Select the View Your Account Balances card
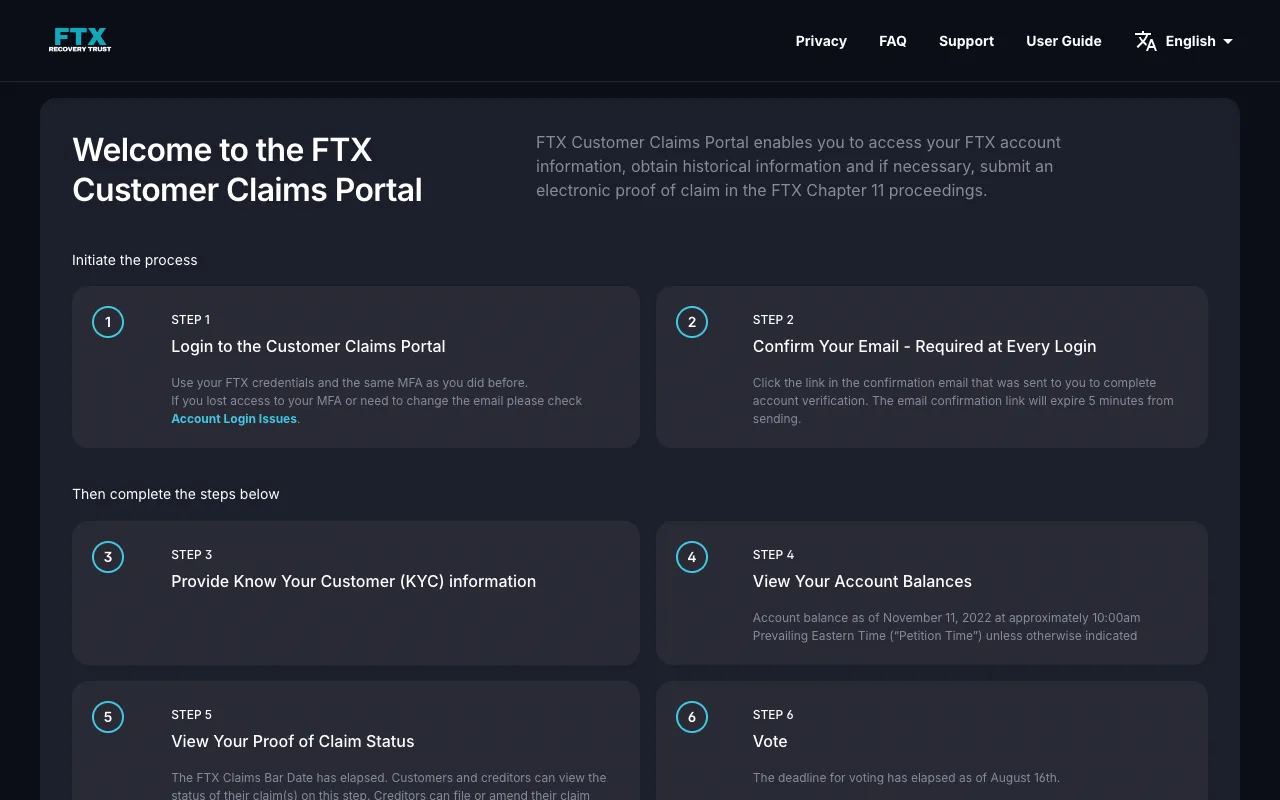This screenshot has height=800, width=1280. (x=932, y=592)
